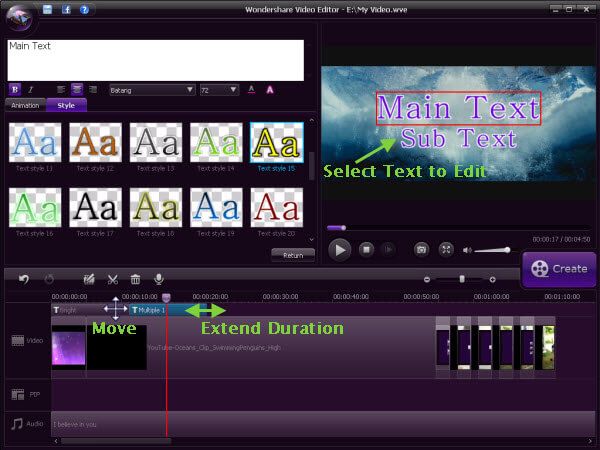Open the help question mark icon
The image size is (600, 450).
click(85, 9)
